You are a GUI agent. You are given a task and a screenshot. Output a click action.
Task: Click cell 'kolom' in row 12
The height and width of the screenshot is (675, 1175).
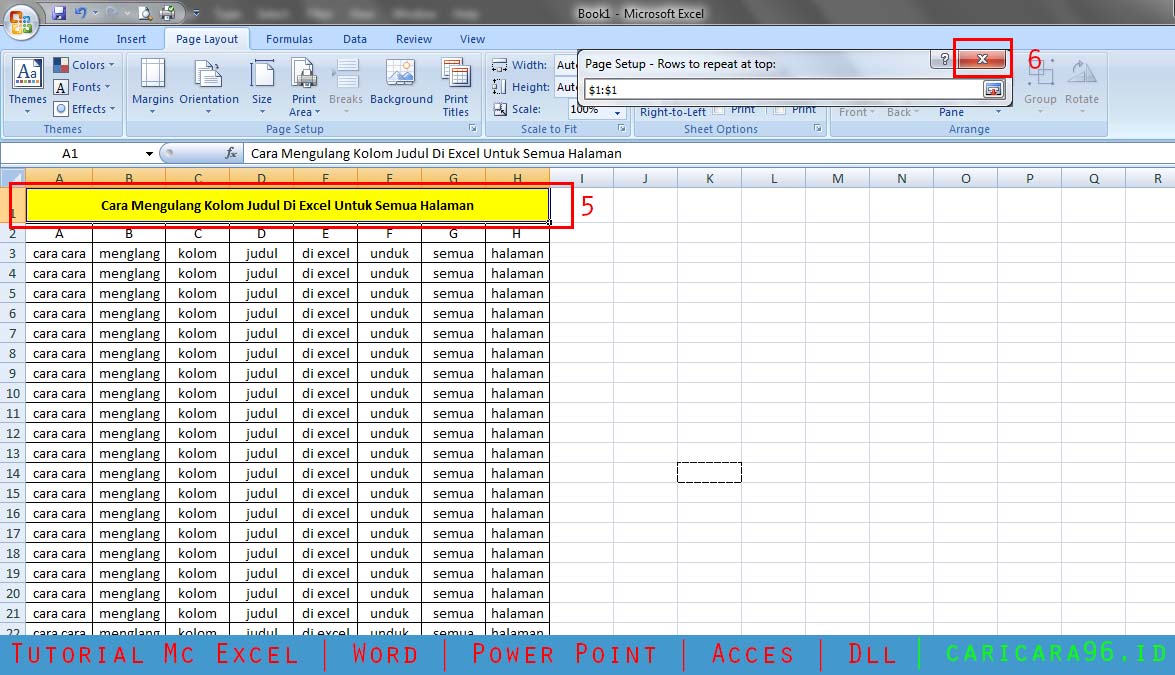(198, 433)
